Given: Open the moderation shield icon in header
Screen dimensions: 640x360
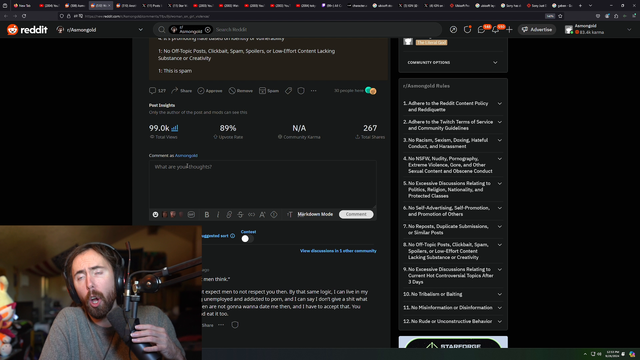Looking at the screenshot, I should click(x=467, y=29).
